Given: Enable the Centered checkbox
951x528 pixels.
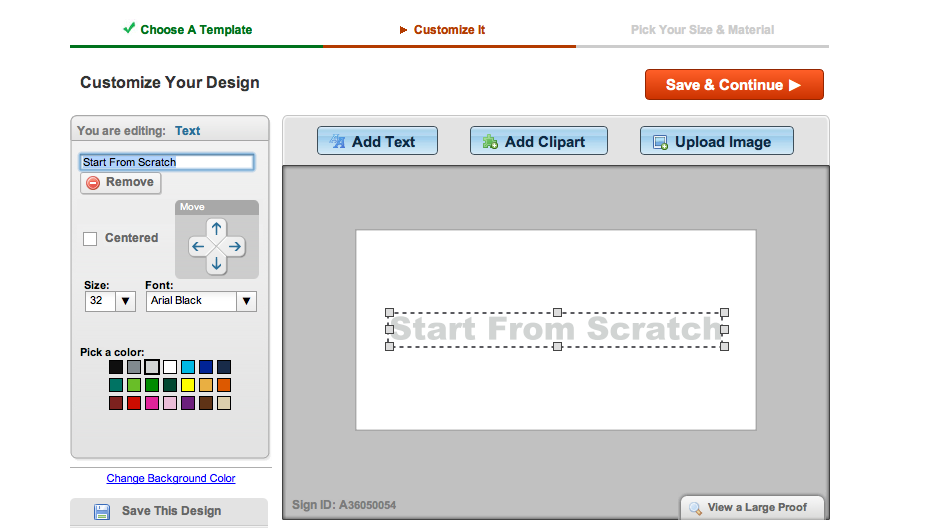Looking at the screenshot, I should click(90, 238).
